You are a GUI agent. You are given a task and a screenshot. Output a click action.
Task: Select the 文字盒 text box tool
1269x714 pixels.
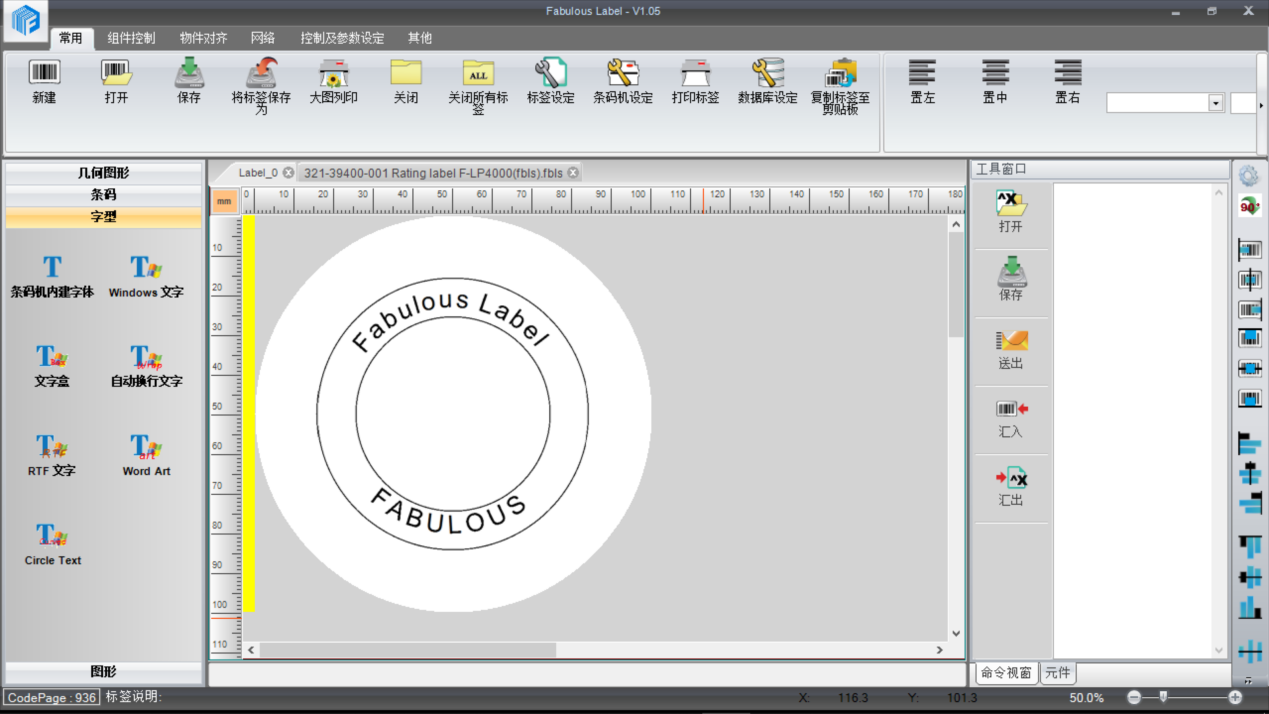[52, 365]
